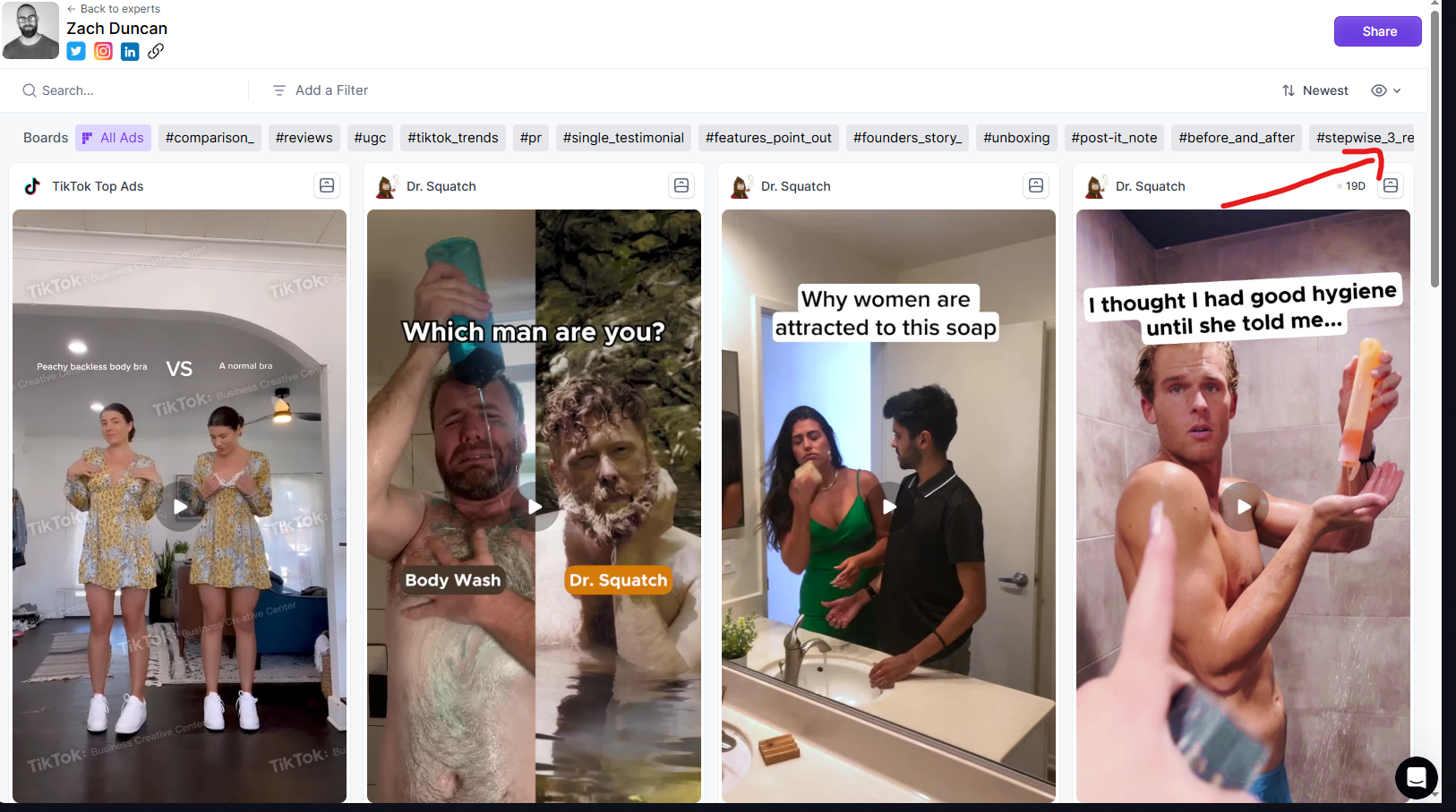This screenshot has height=812, width=1456.
Task: Save the 'Why women are attracted' ad card
Action: tap(1036, 185)
